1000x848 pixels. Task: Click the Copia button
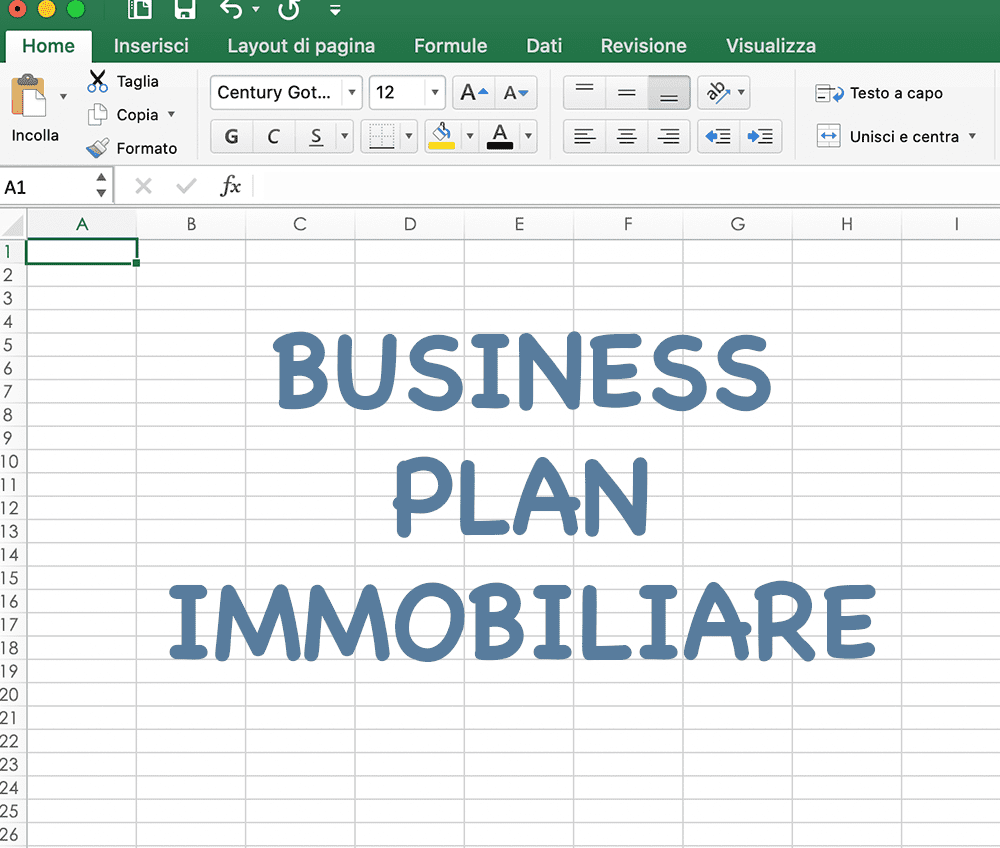[x=131, y=115]
